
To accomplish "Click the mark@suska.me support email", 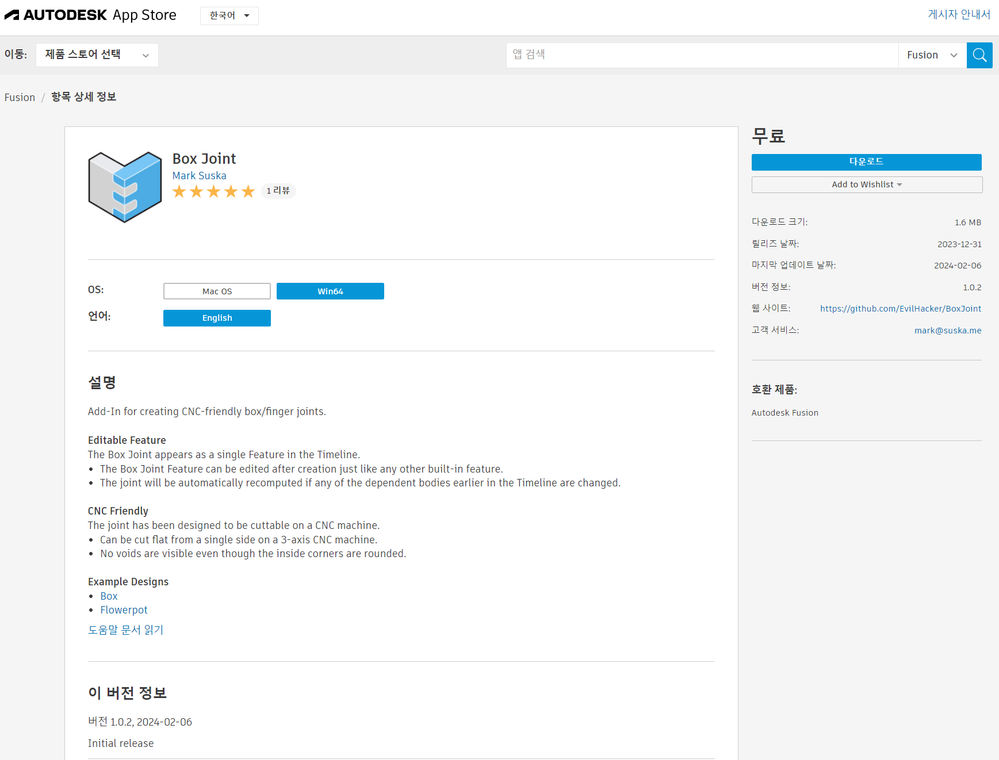I will click(947, 330).
